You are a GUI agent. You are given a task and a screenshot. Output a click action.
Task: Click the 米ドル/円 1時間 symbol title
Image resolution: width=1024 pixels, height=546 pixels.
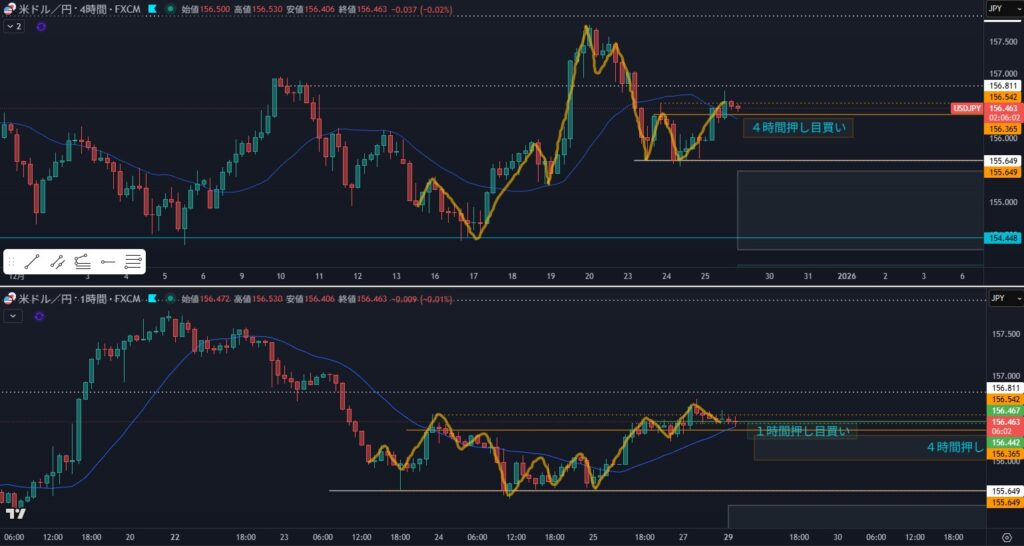point(74,299)
